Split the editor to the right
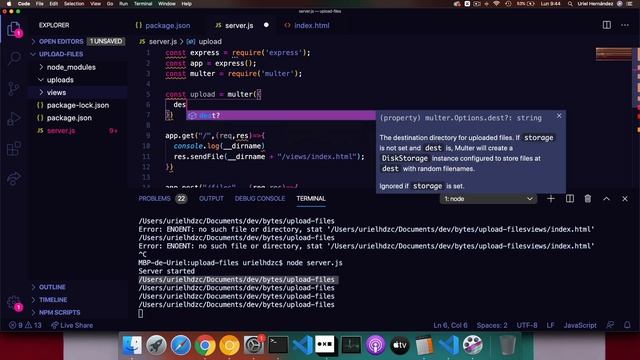This screenshot has width=640, height=360. click(x=607, y=25)
